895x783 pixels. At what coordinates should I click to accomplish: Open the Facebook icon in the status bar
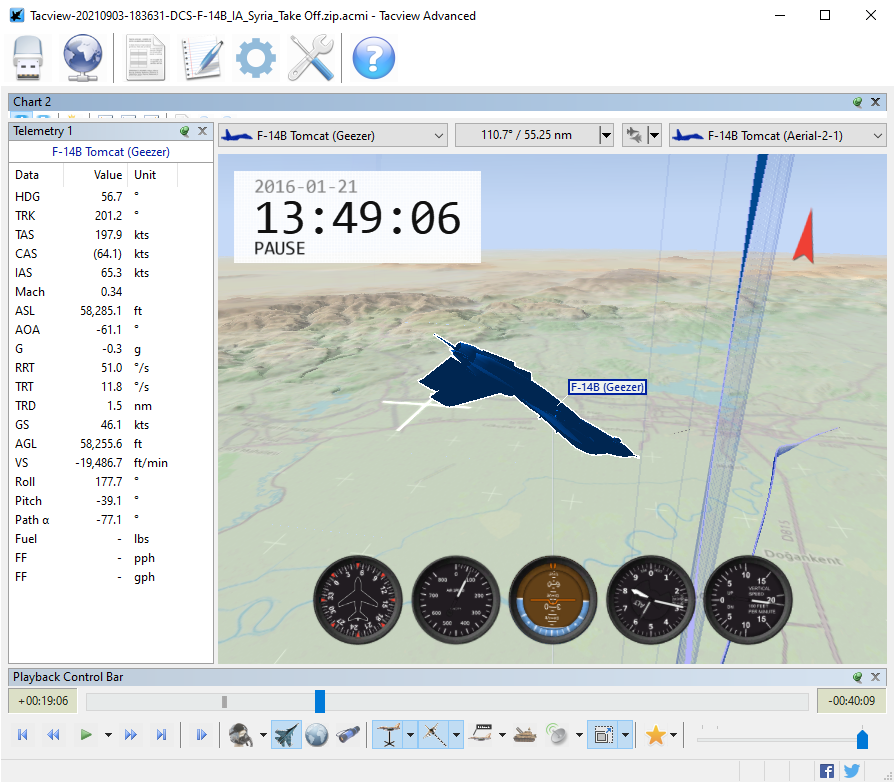(x=827, y=771)
